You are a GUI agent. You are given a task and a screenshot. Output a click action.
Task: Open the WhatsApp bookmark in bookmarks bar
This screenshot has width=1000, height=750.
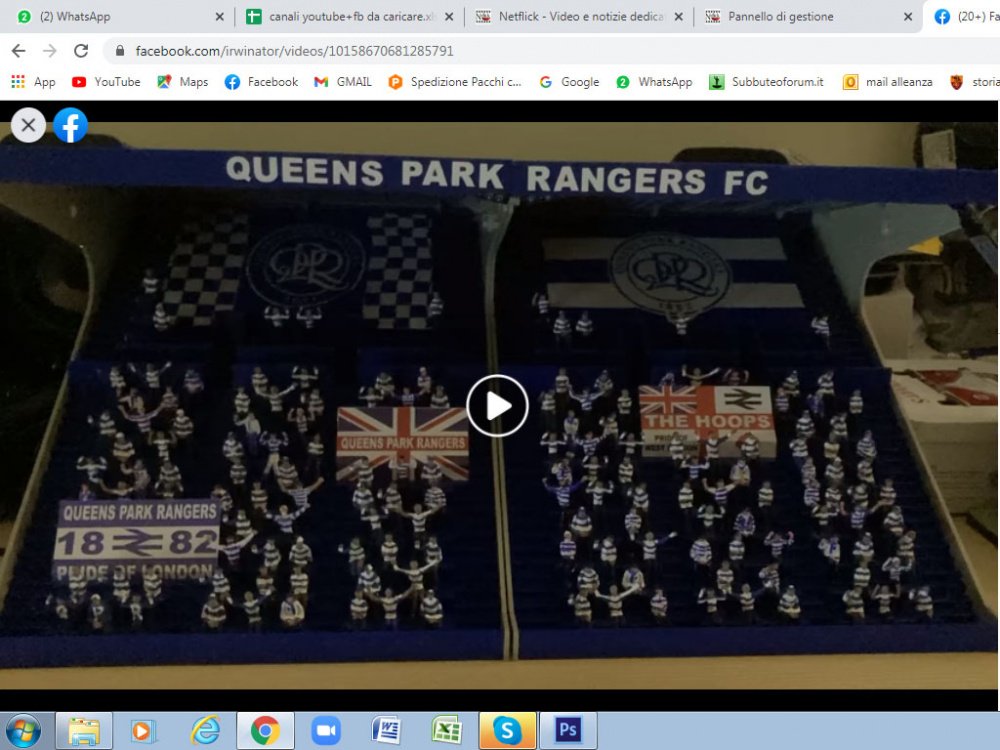point(654,82)
